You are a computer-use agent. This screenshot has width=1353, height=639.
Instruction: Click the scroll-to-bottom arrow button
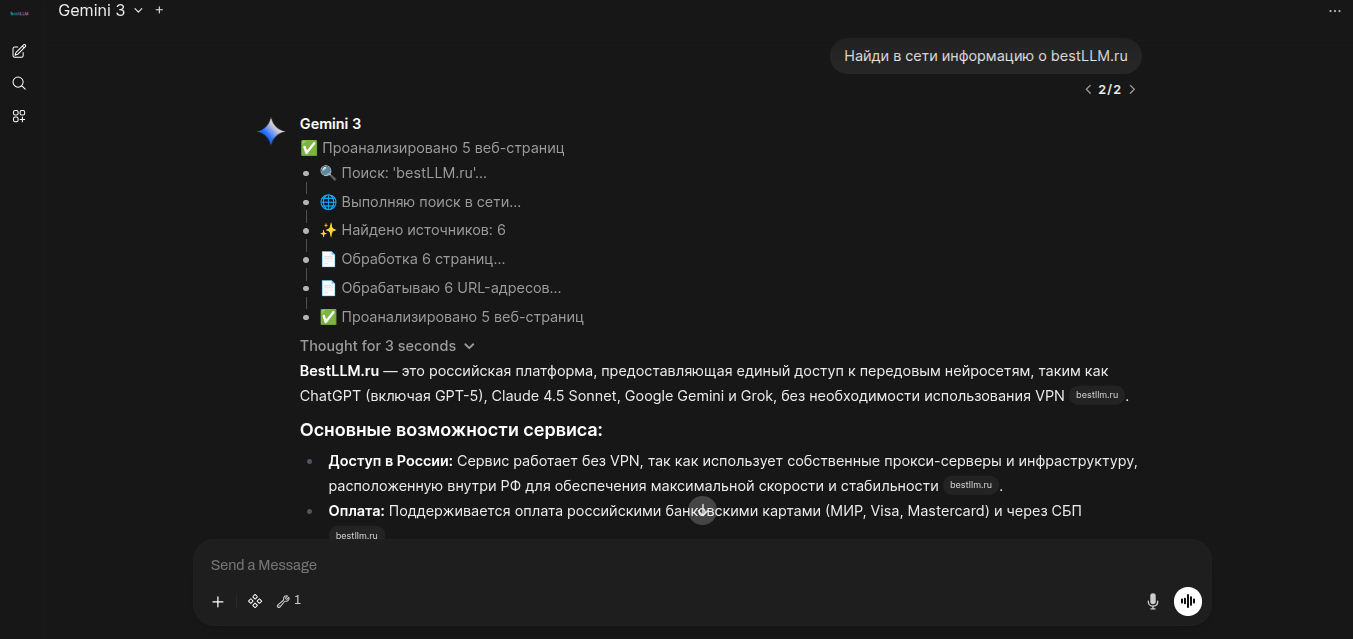(703, 511)
